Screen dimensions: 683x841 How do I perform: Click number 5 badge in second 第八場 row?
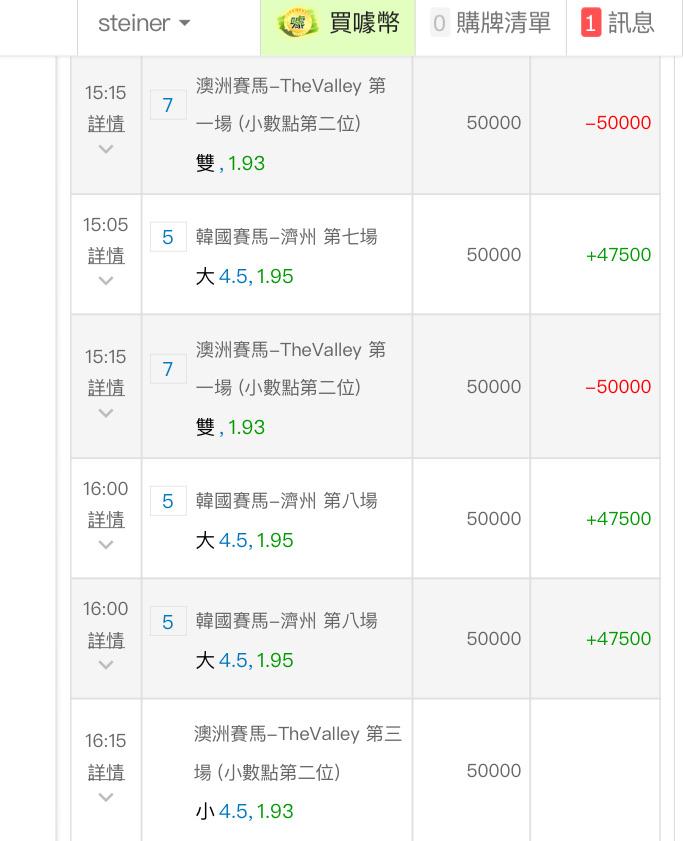click(x=168, y=621)
